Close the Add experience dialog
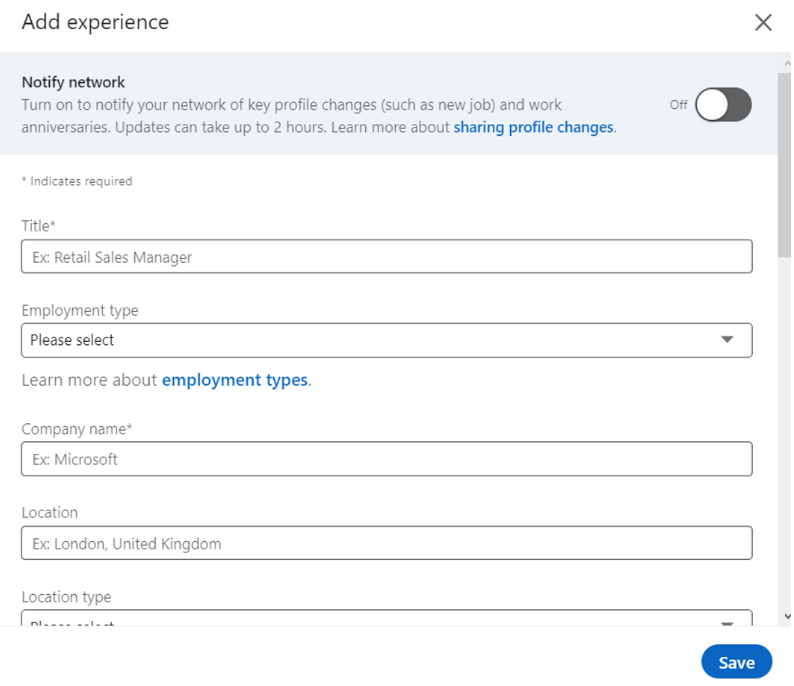This screenshot has height=686, width=794. (x=763, y=22)
